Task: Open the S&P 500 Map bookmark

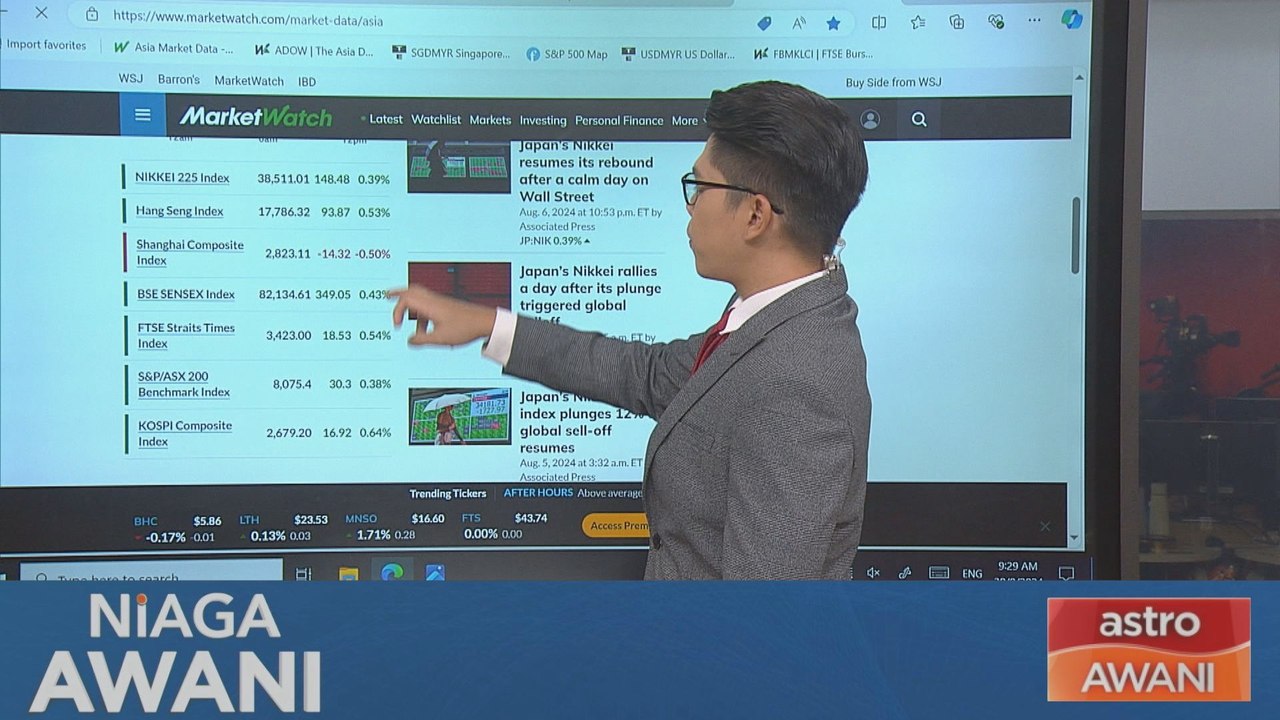Action: point(567,54)
